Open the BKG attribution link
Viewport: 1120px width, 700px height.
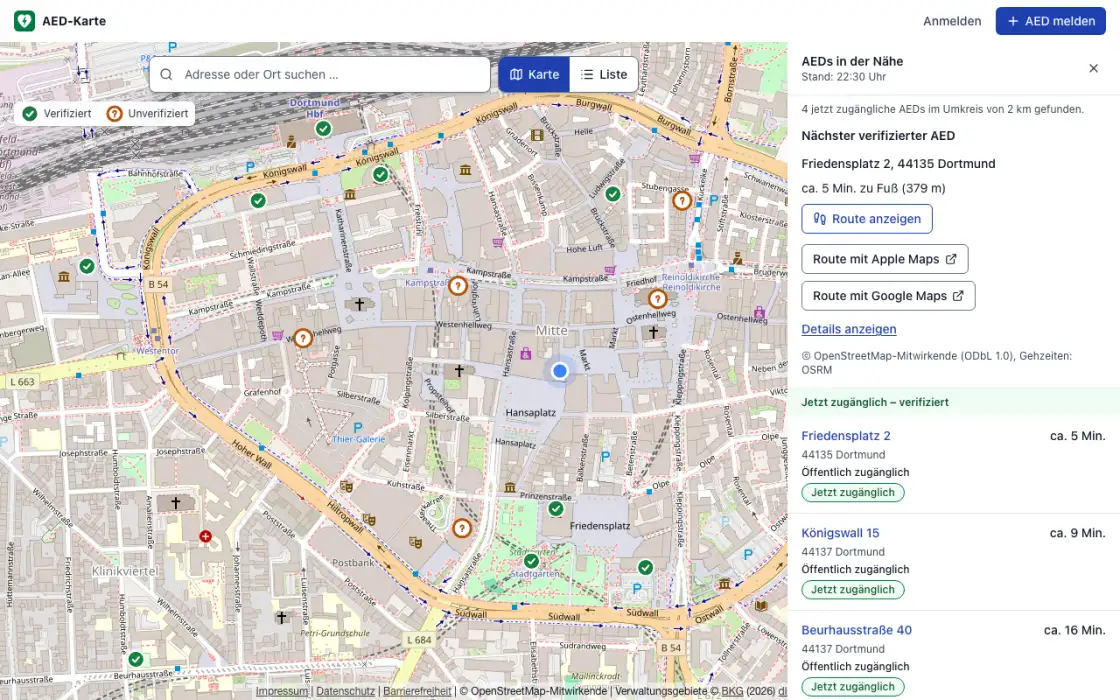[x=731, y=691]
